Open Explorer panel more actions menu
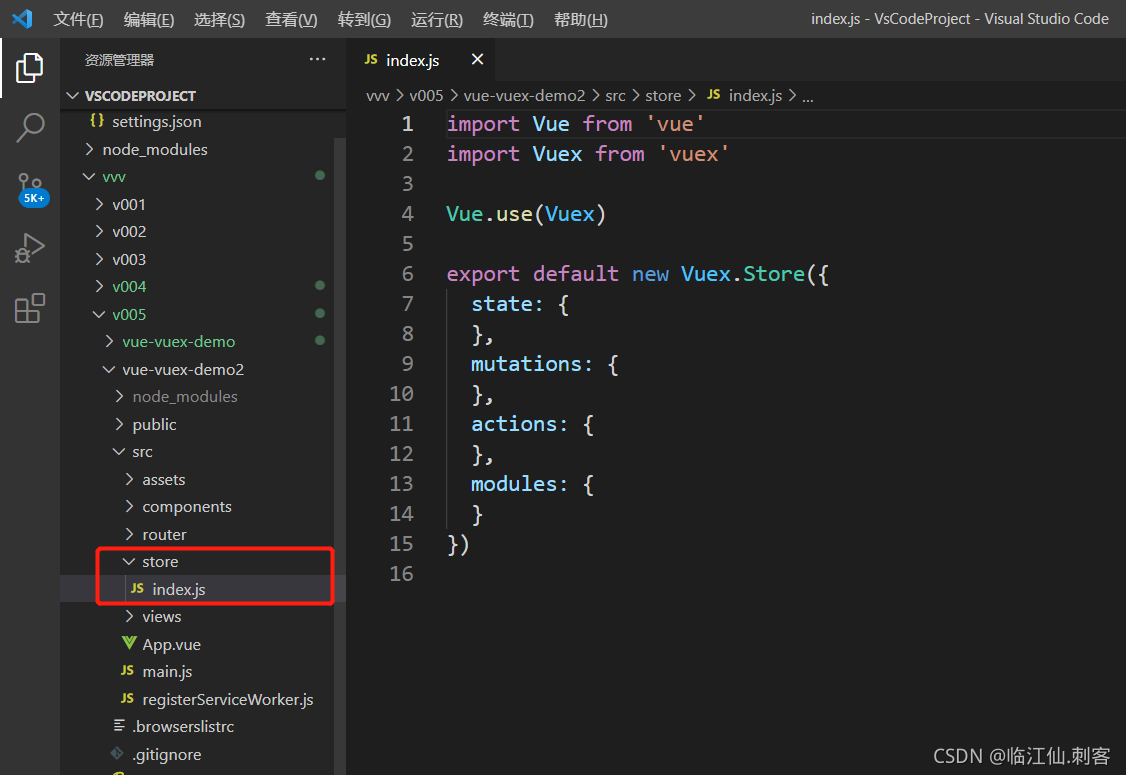Image resolution: width=1126 pixels, height=775 pixels. pyautogui.click(x=317, y=60)
